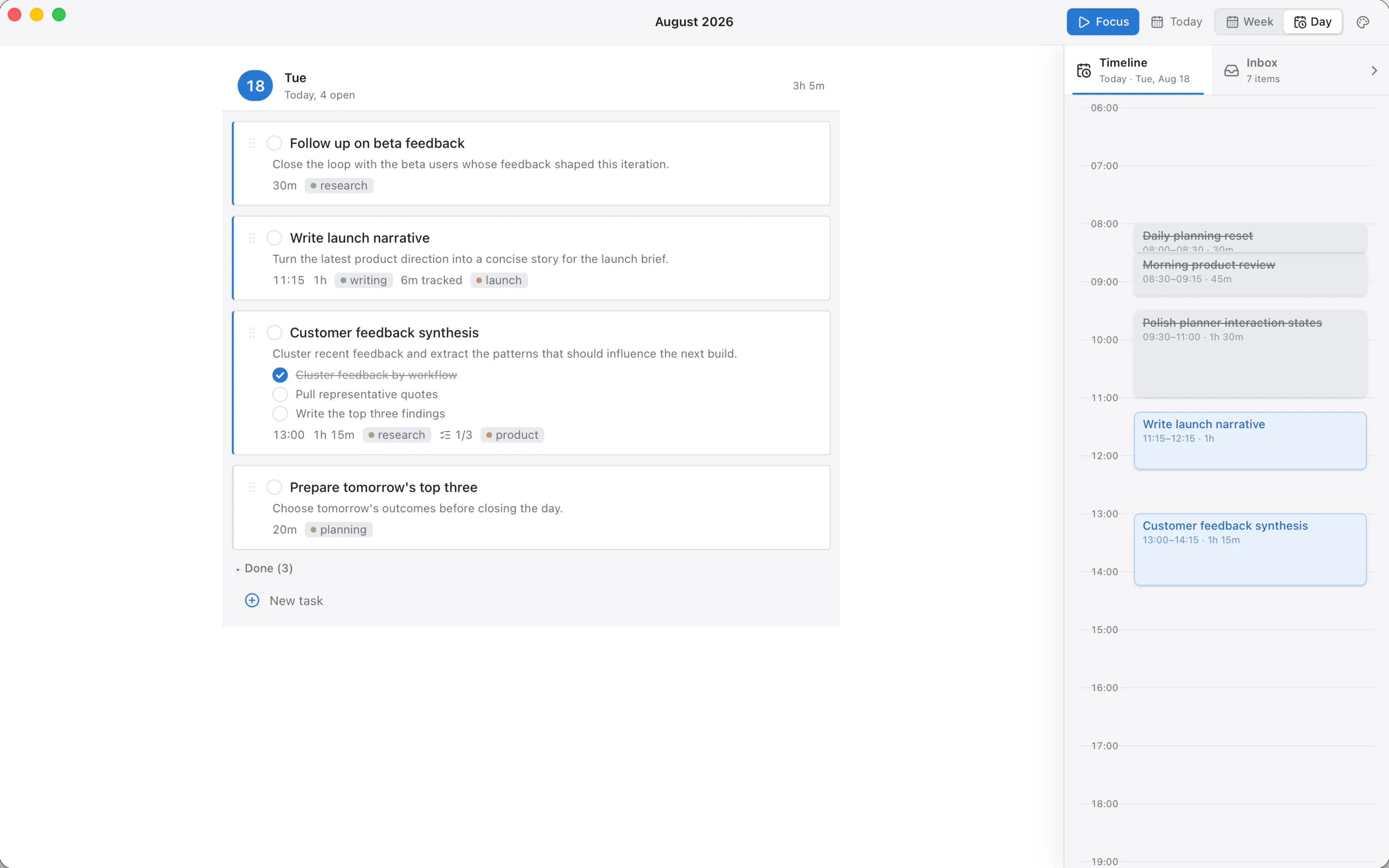1389x868 pixels.
Task: Open Daily planning reset timeline block
Action: pyautogui.click(x=1250, y=238)
